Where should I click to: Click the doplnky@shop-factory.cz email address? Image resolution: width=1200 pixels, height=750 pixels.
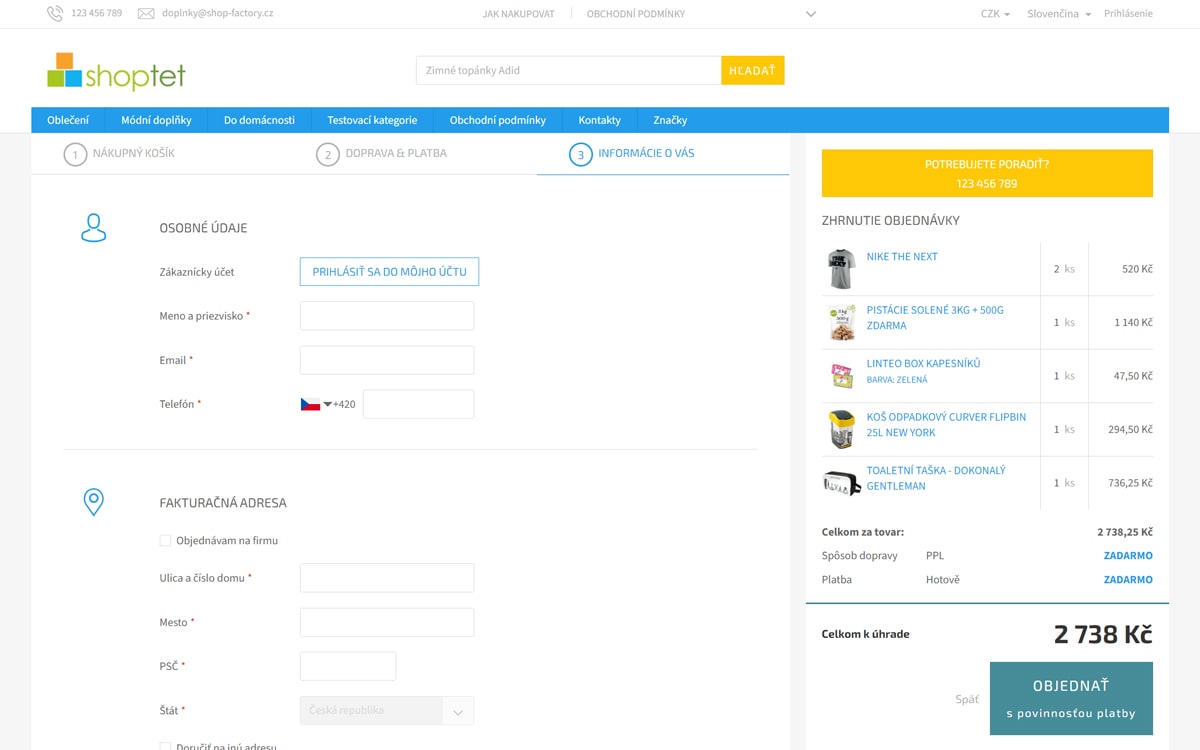coord(218,14)
